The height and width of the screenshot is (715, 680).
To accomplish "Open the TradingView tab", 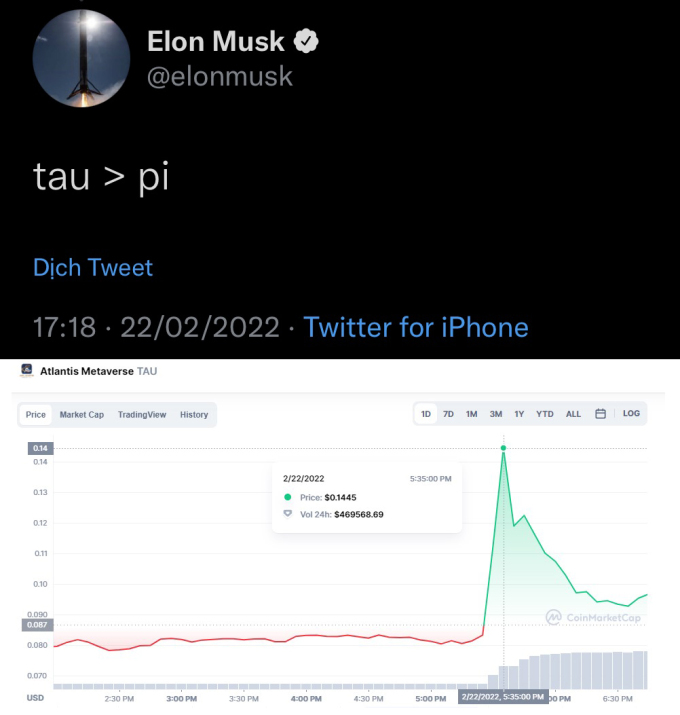I will (x=142, y=414).
